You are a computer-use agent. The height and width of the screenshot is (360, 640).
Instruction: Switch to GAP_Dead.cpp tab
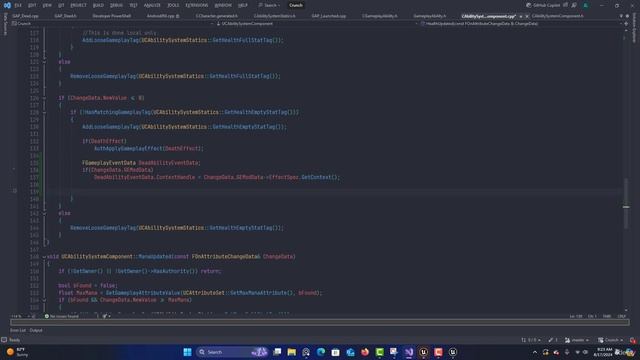25,16
